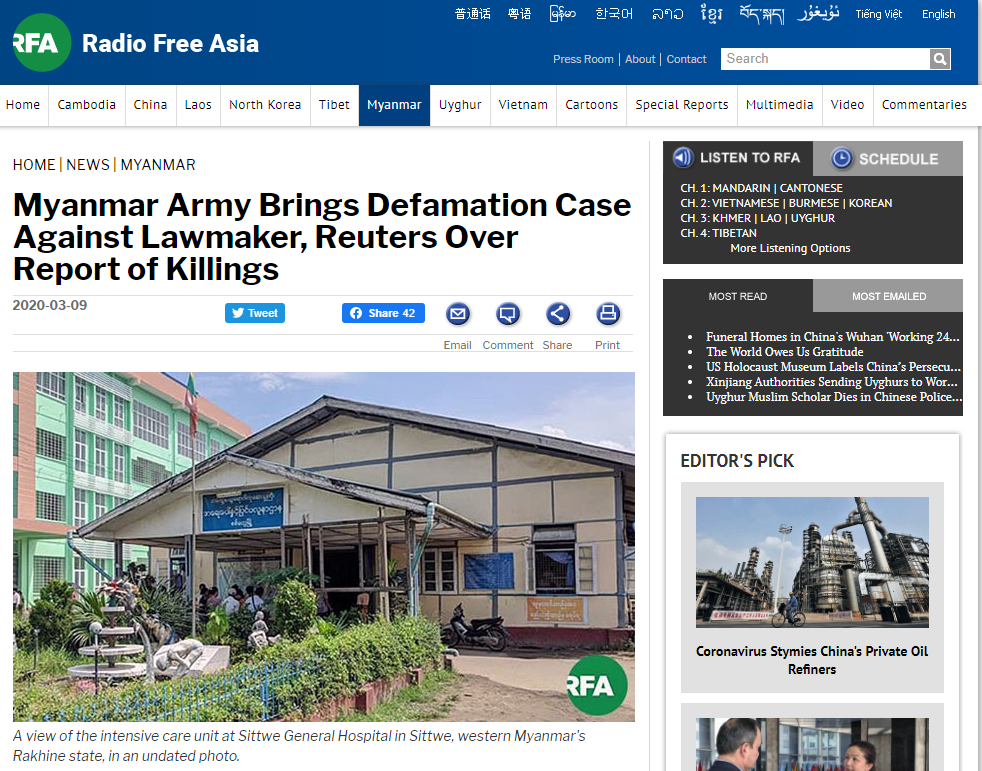The height and width of the screenshot is (771, 982).
Task: Click the Sittwe hospital article photo
Action: (324, 547)
